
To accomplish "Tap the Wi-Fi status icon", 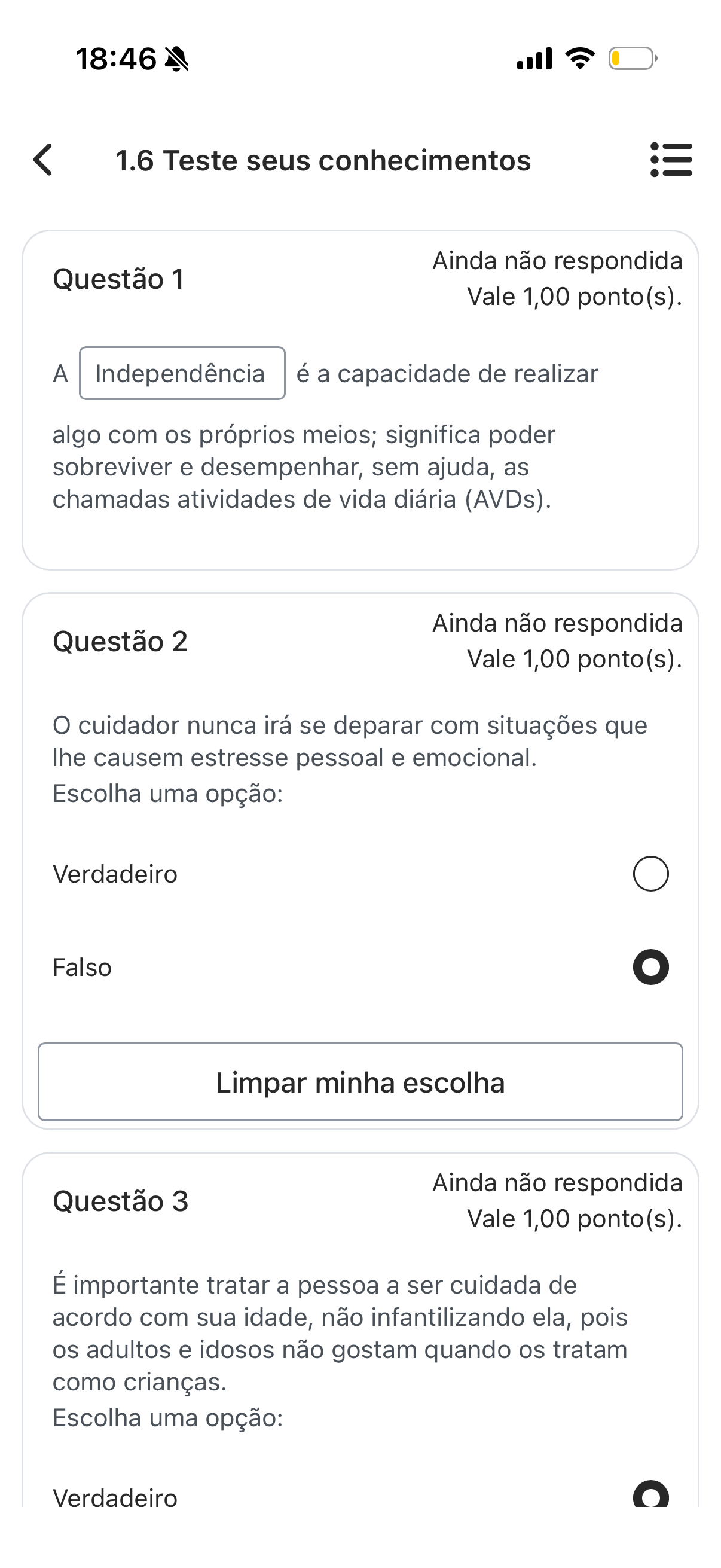I will (581, 59).
